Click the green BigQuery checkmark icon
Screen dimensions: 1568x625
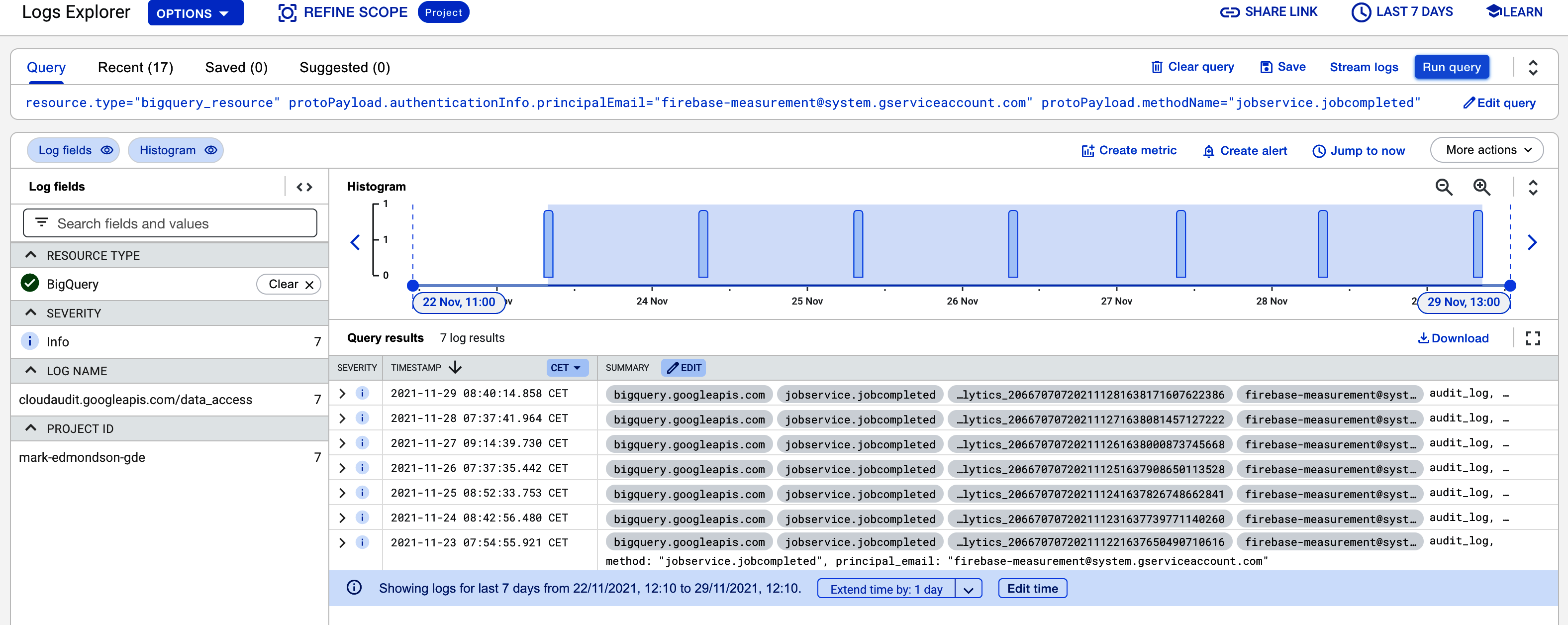(29, 283)
